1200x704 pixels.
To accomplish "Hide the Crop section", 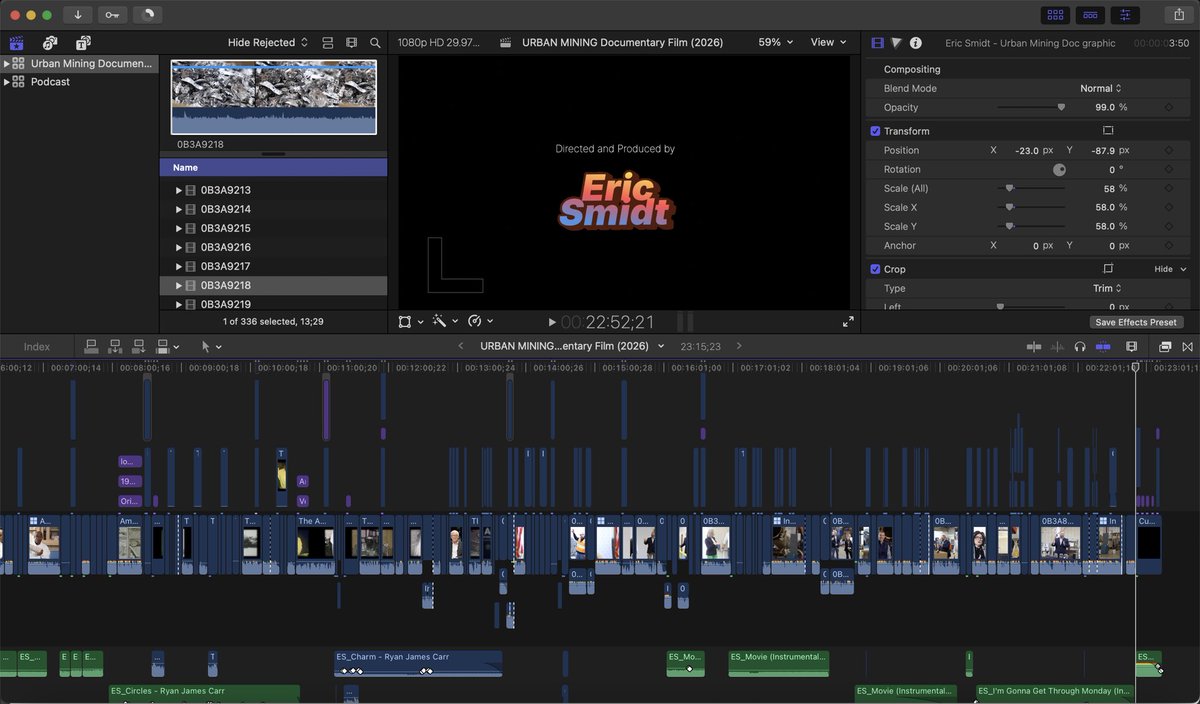I will click(1170, 269).
